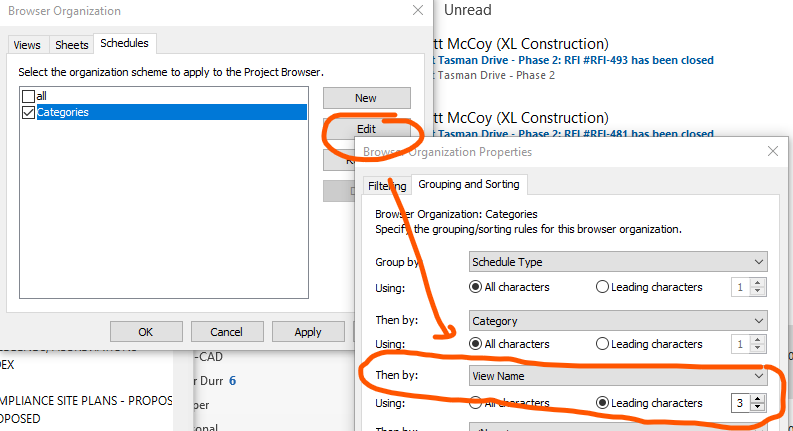Click the Apply button

tap(308, 332)
